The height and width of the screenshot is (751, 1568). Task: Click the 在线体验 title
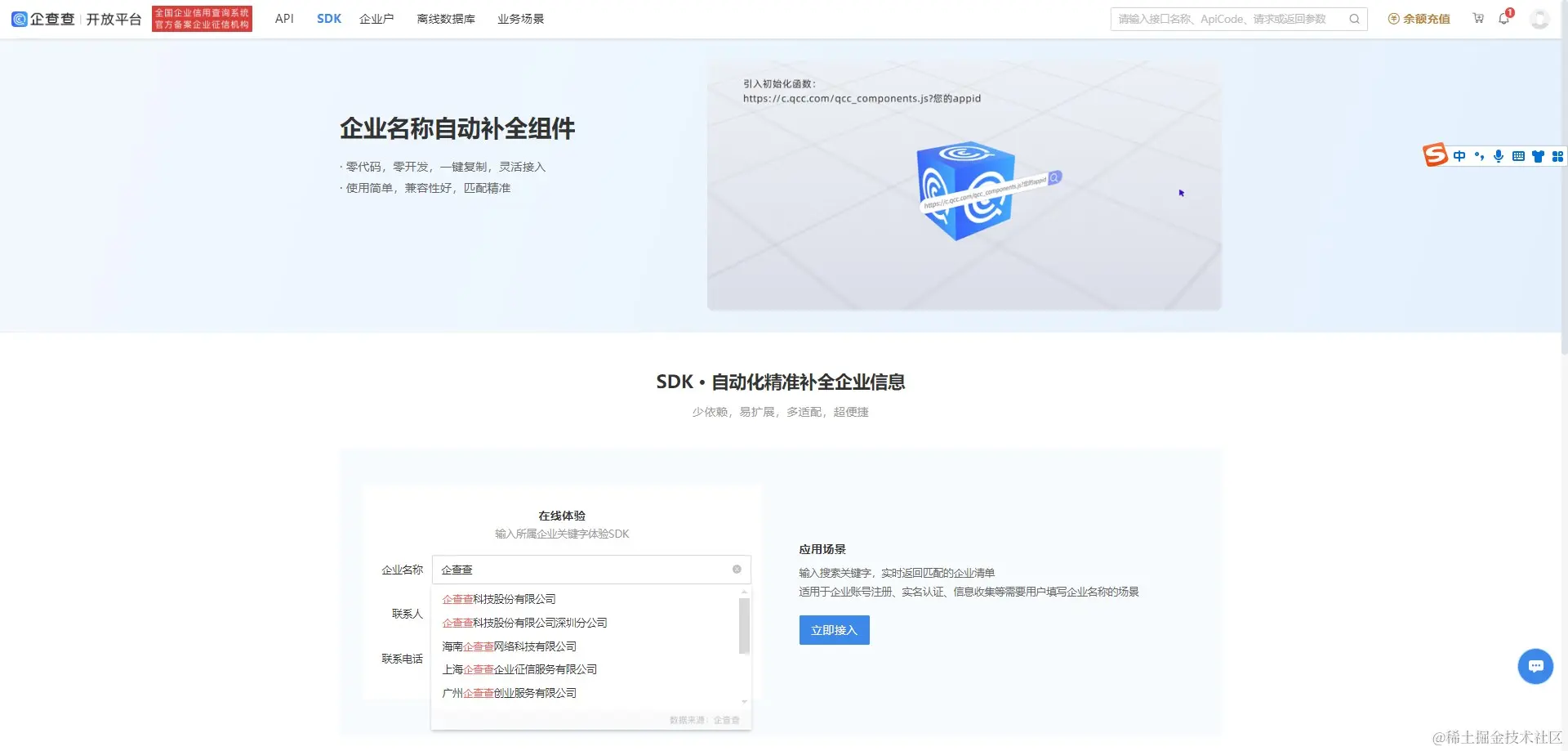(562, 516)
